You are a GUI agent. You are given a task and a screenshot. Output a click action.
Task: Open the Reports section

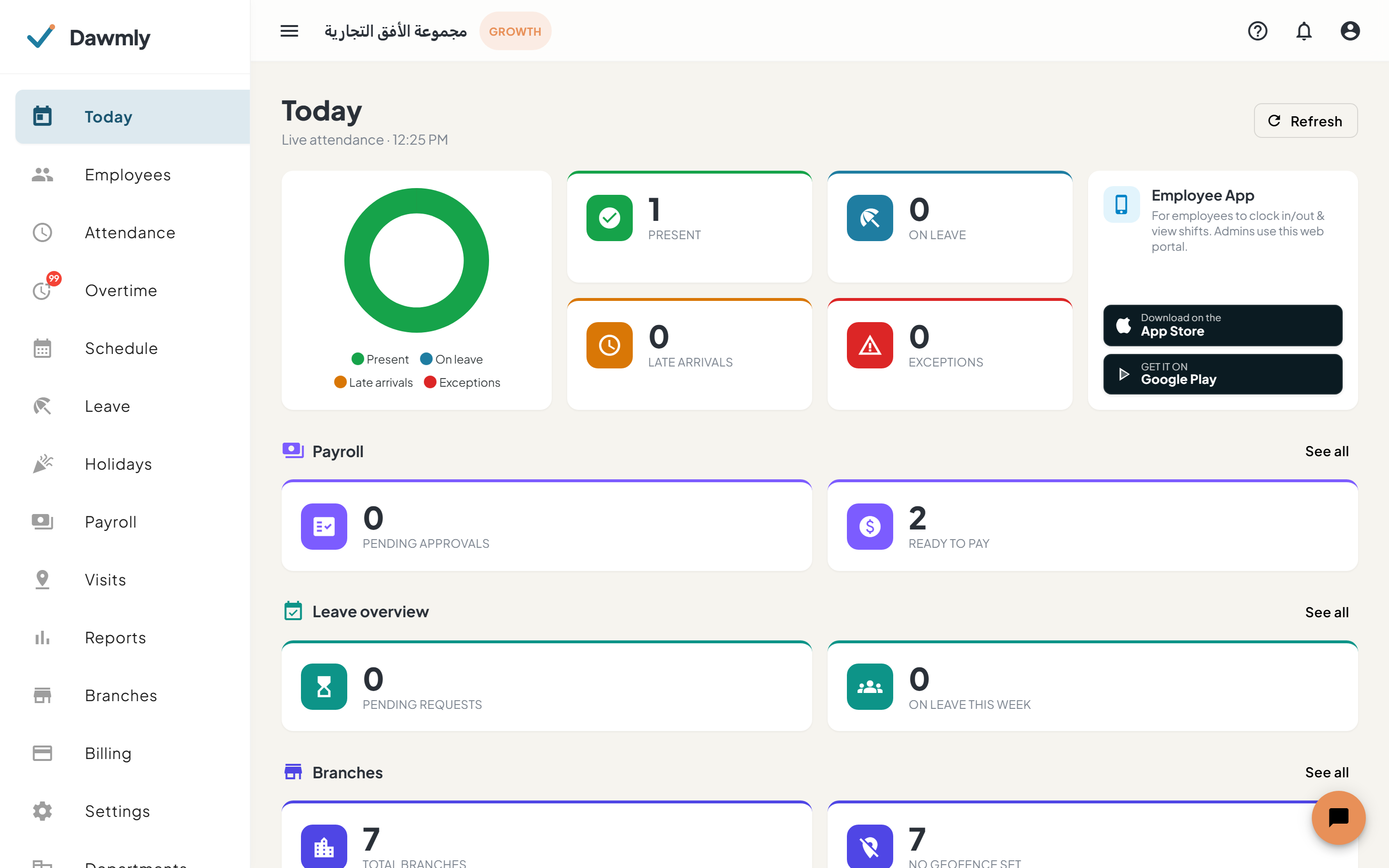[133, 638]
